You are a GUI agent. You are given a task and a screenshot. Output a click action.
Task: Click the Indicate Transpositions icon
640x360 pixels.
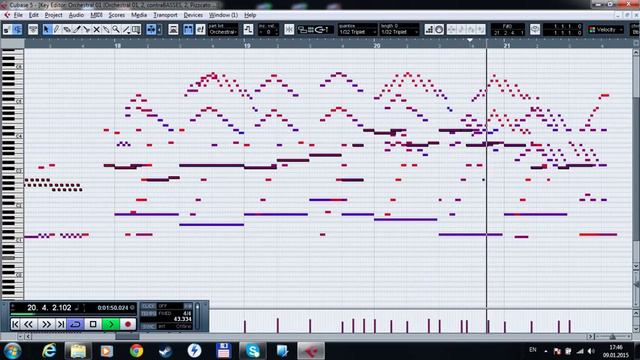(248, 30)
